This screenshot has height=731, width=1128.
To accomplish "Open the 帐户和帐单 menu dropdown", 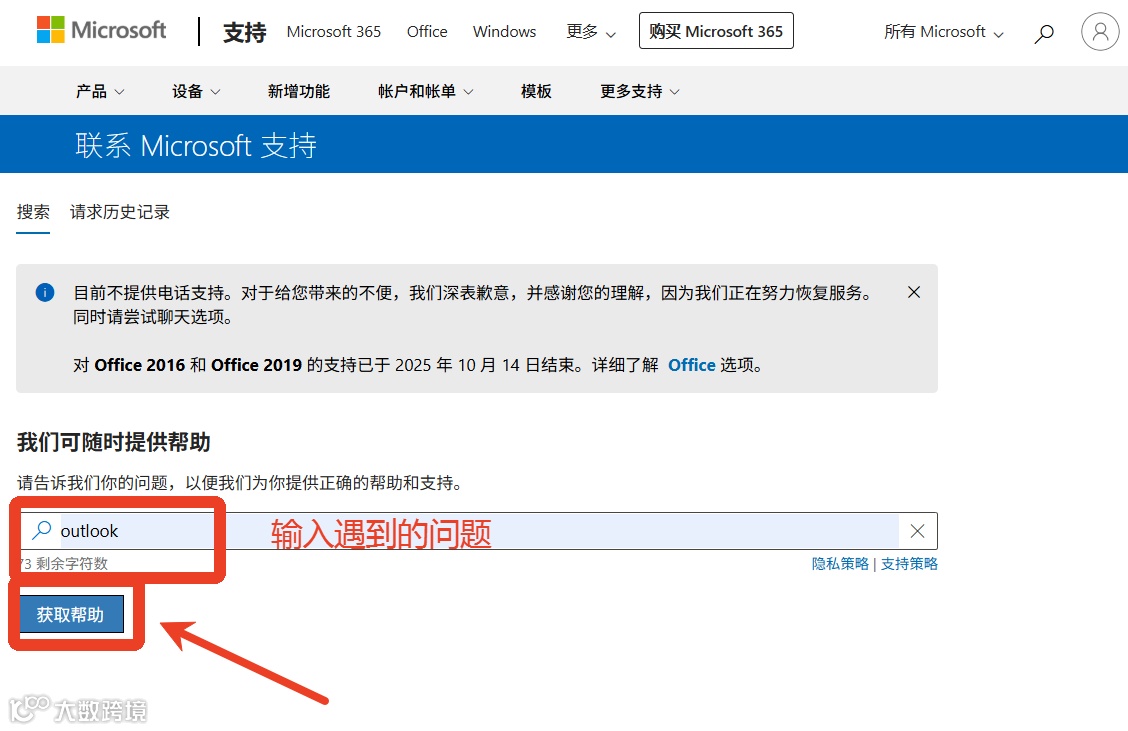I will tap(426, 91).
